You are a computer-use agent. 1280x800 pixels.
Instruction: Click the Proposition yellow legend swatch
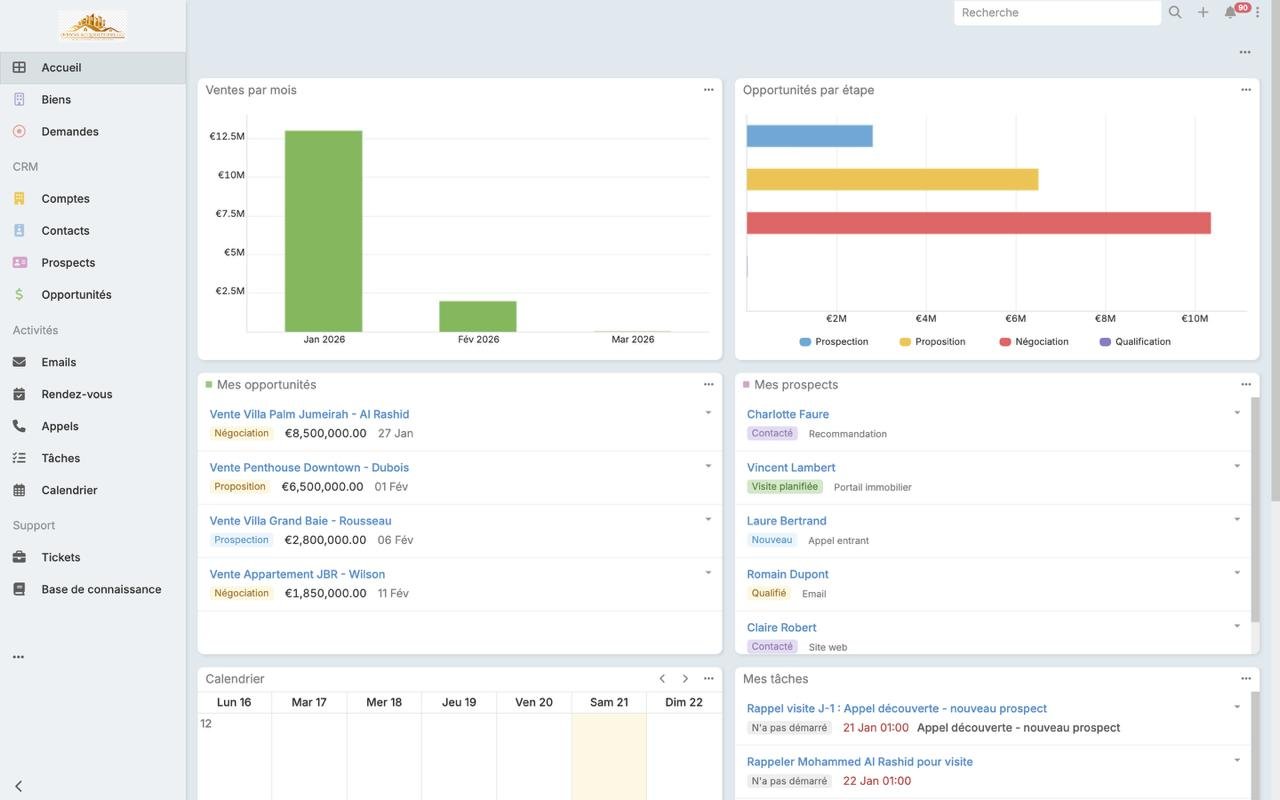(x=905, y=341)
